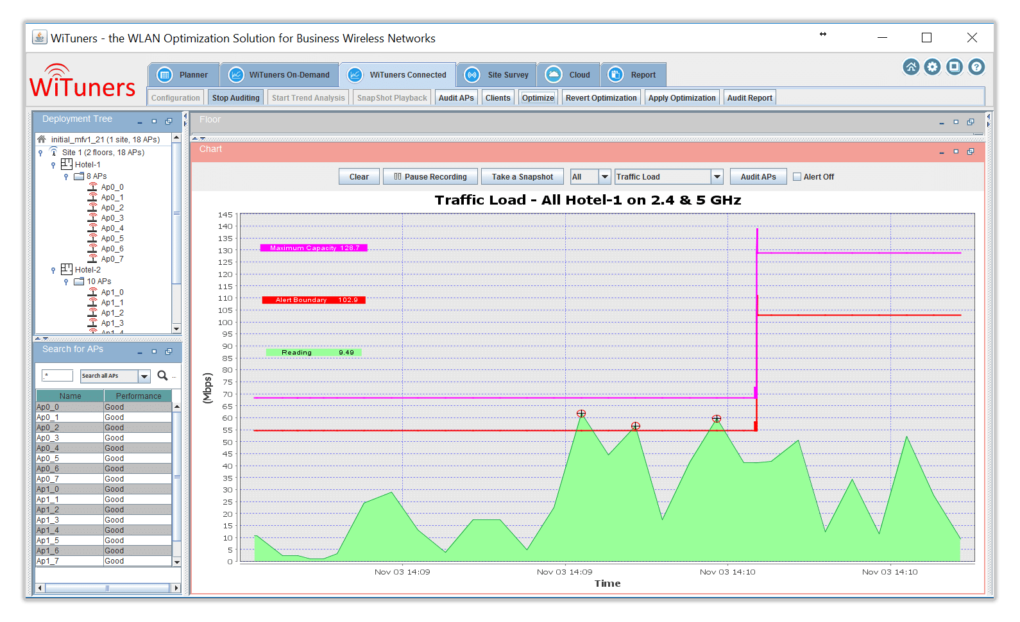Open settings gear icon in header
The image size is (1020, 622).
[932, 67]
